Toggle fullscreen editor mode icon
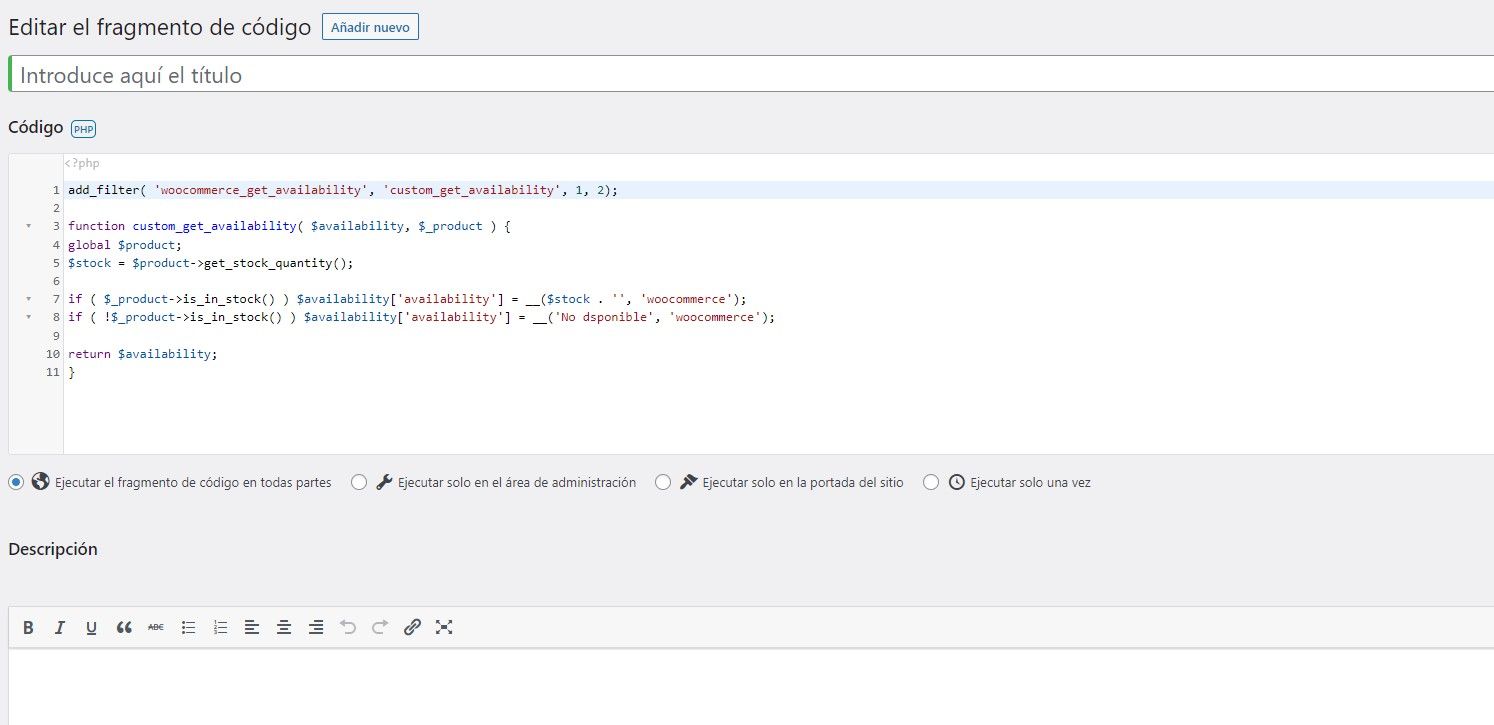 click(x=444, y=627)
